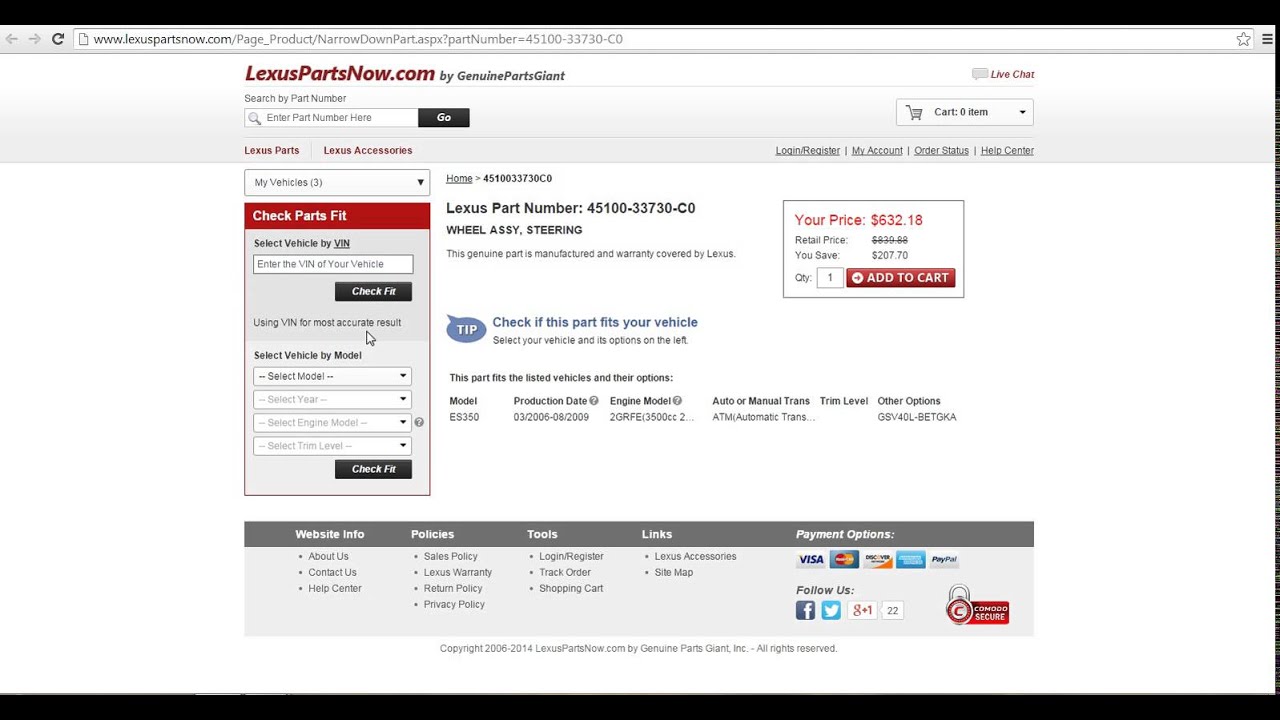The image size is (1280, 720).
Task: Click the American Express payment icon
Action: click(911, 560)
